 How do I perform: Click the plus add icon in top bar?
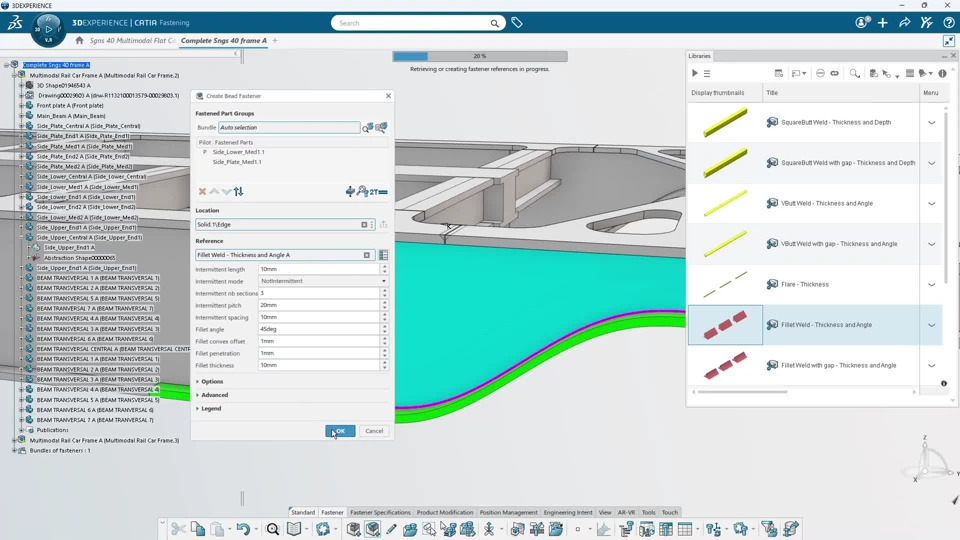coord(882,23)
